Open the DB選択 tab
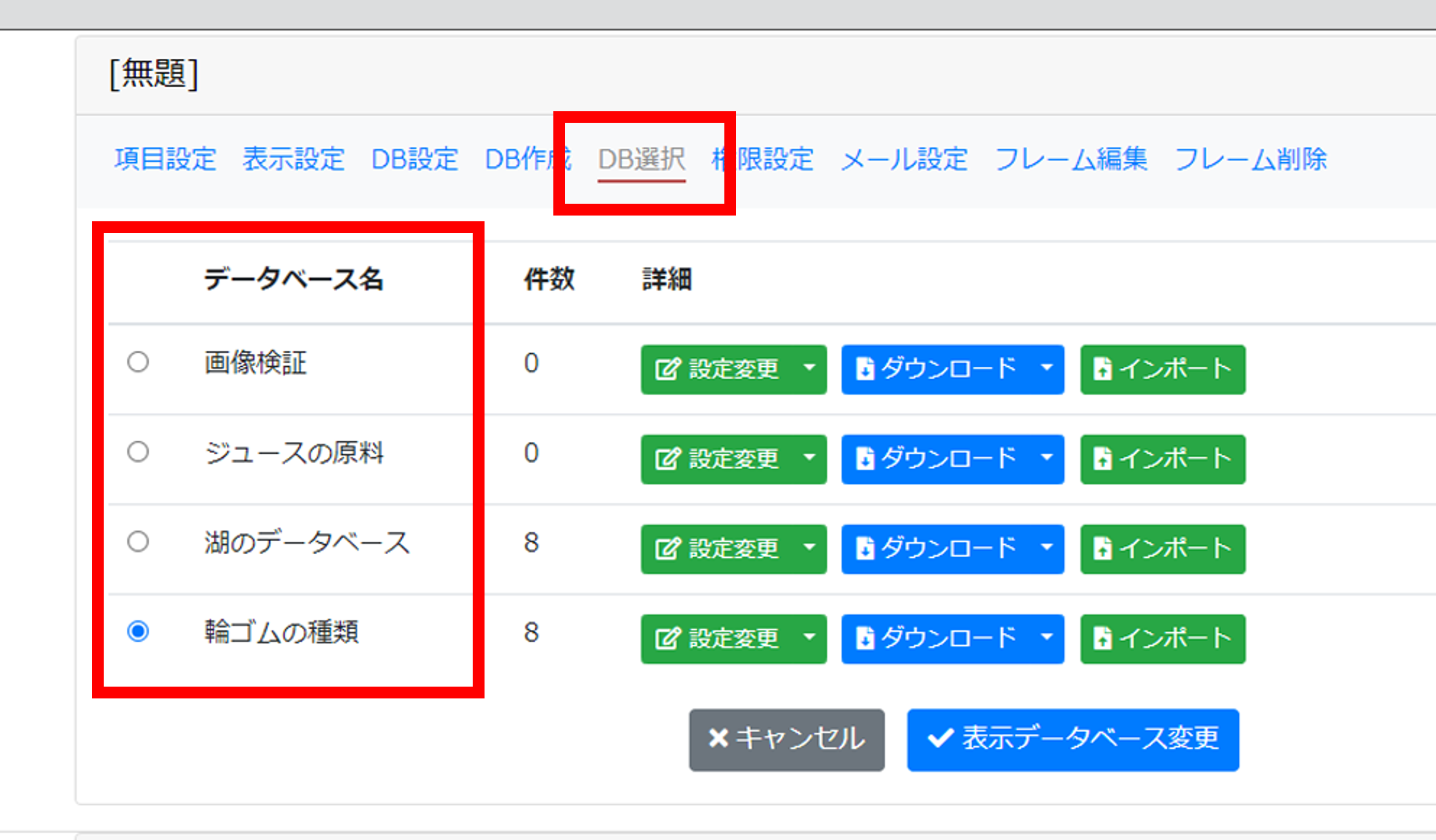 [x=642, y=159]
